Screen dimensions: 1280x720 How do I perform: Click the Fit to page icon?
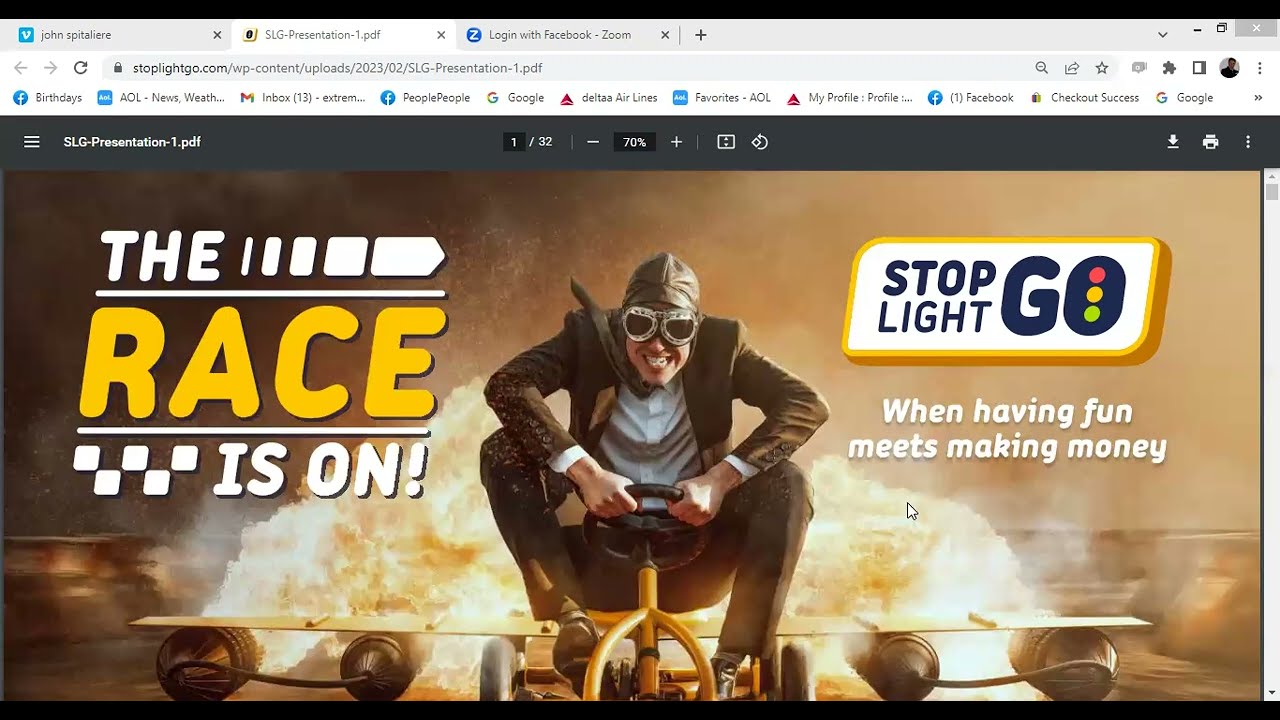point(726,142)
